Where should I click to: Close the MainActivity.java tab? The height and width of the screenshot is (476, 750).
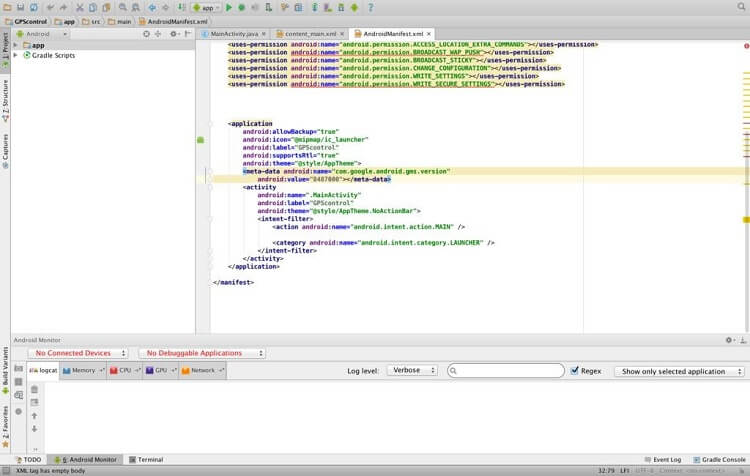tap(264, 34)
